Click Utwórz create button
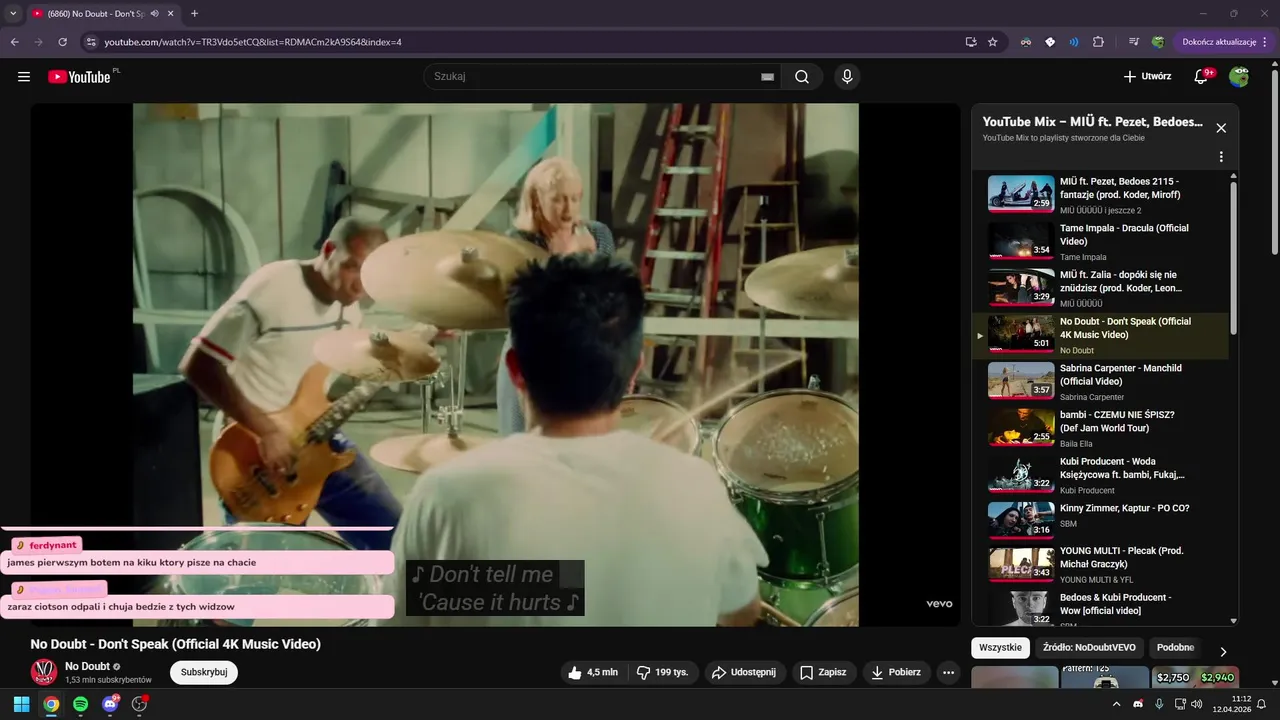Viewport: 1280px width, 720px height. coord(1147,76)
